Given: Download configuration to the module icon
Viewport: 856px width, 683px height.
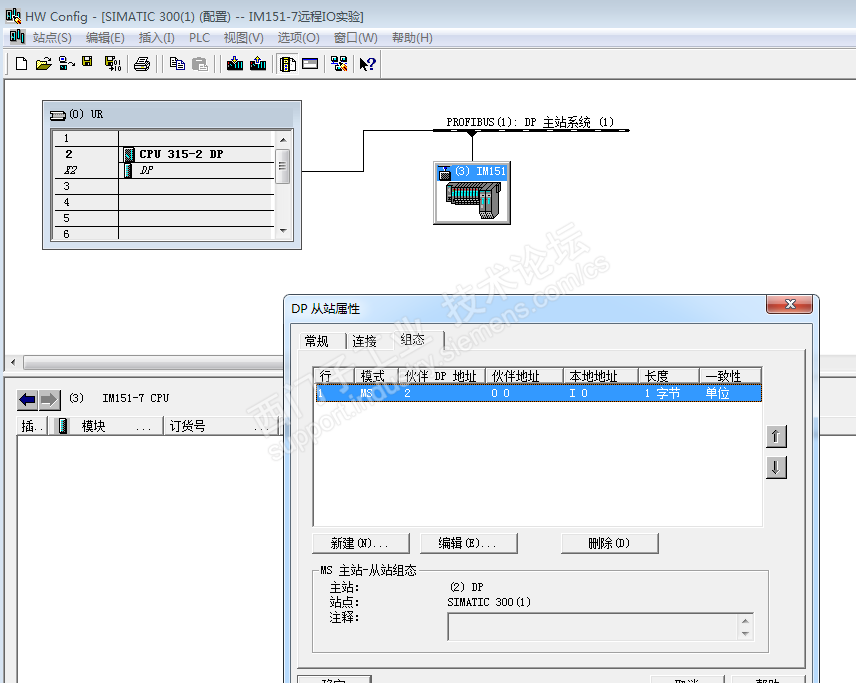Looking at the screenshot, I should (x=235, y=64).
